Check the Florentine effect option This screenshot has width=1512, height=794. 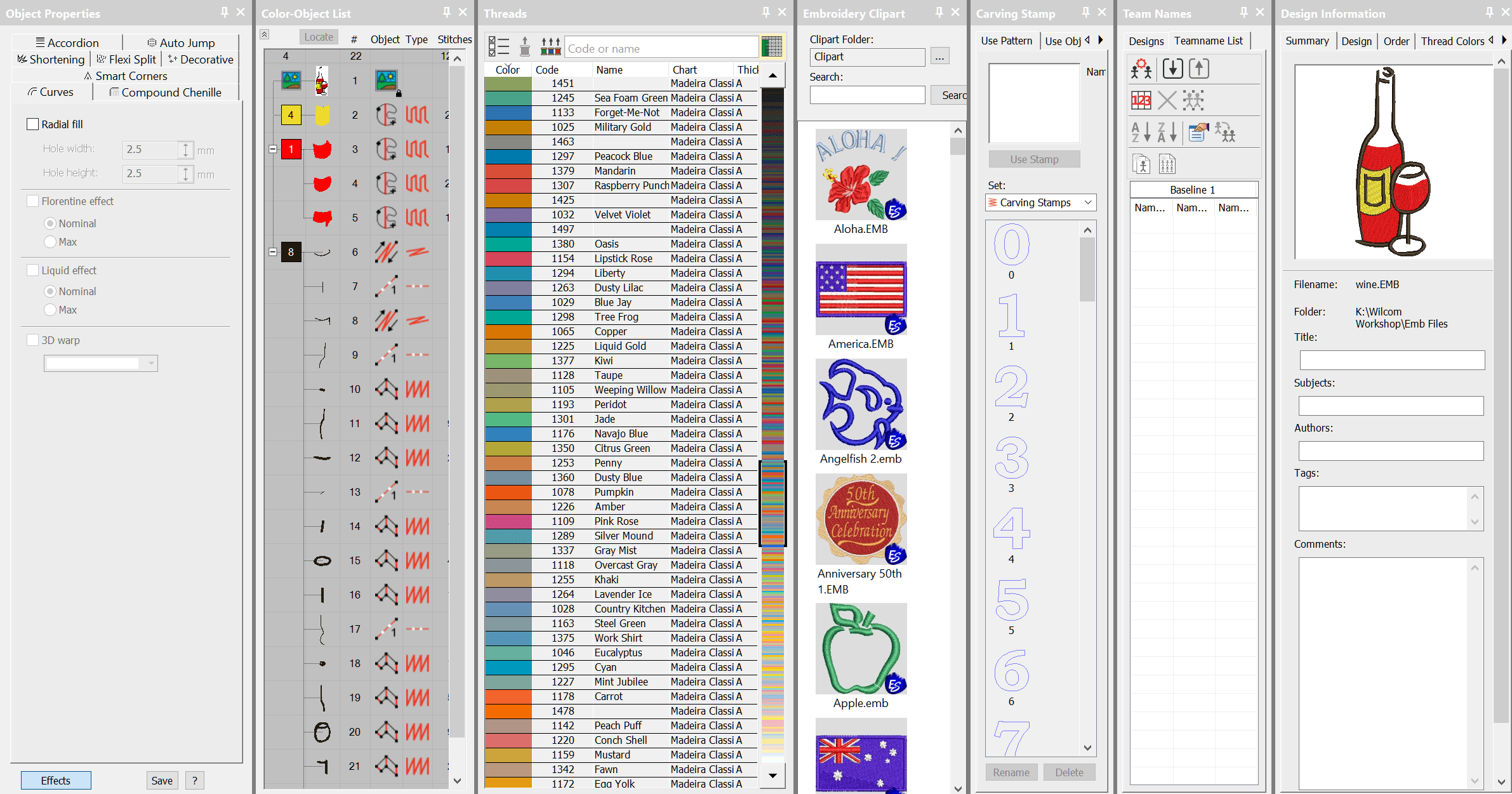33,201
